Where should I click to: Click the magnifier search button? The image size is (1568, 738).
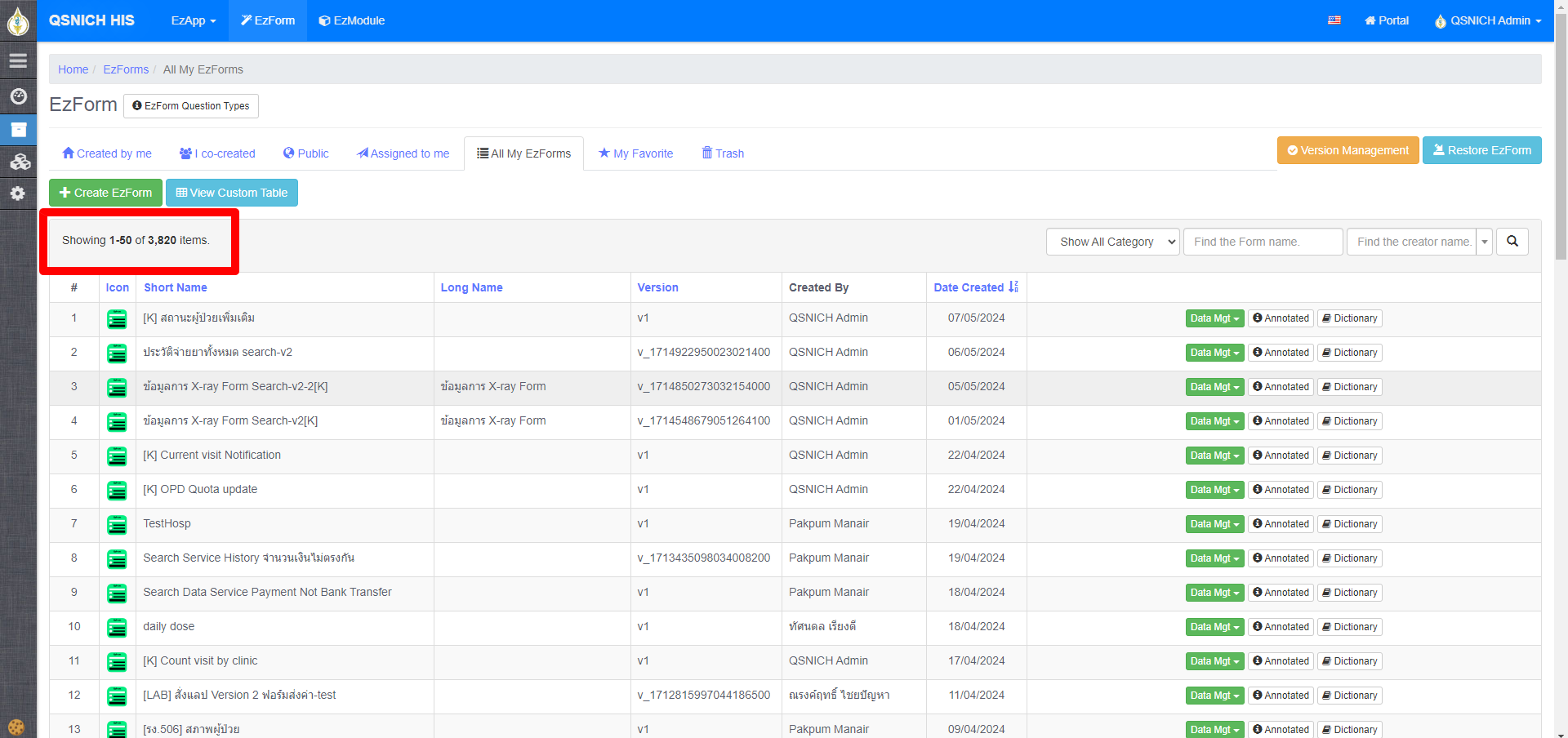1512,242
